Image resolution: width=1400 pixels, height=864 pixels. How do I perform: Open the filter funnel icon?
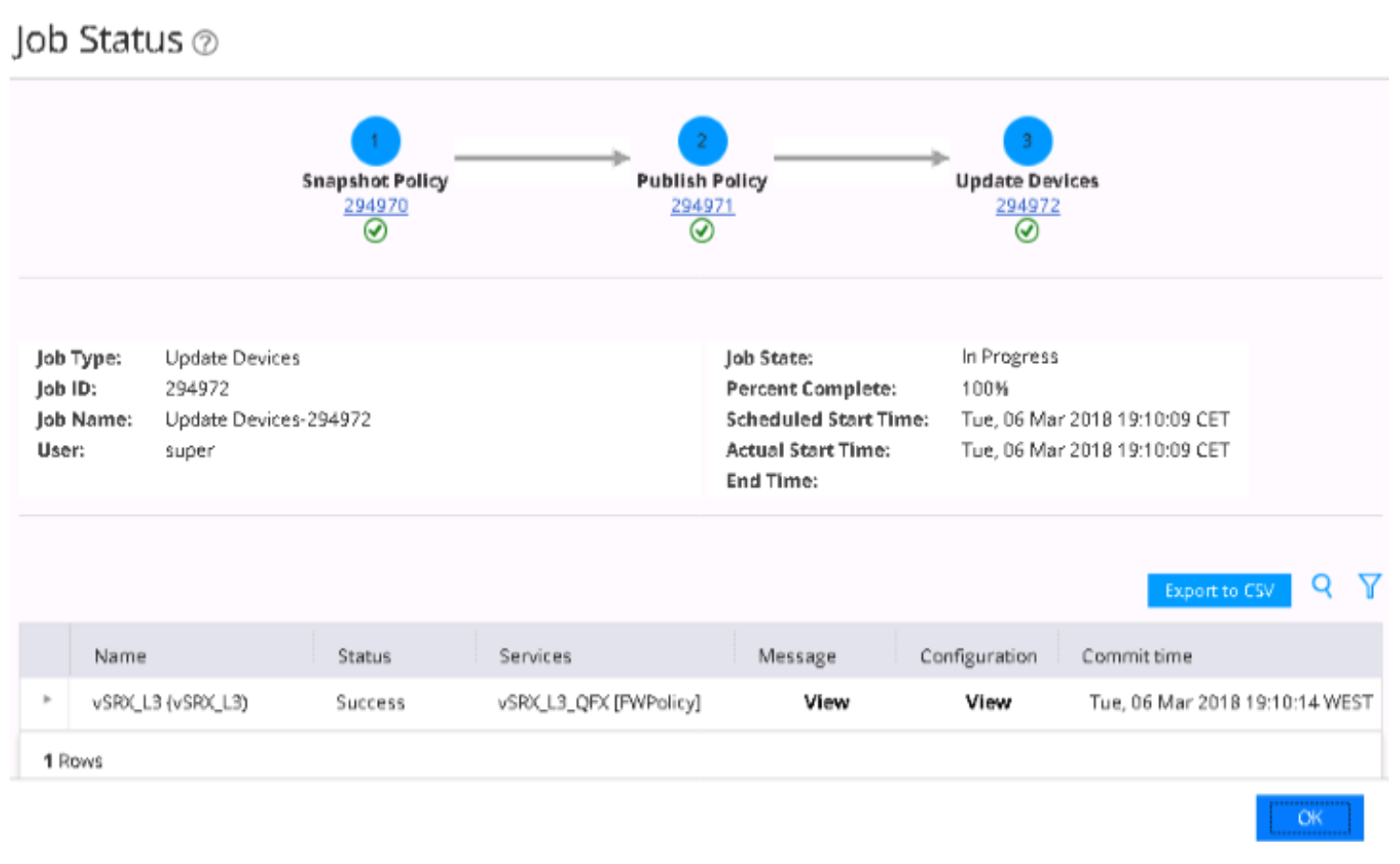(1369, 586)
